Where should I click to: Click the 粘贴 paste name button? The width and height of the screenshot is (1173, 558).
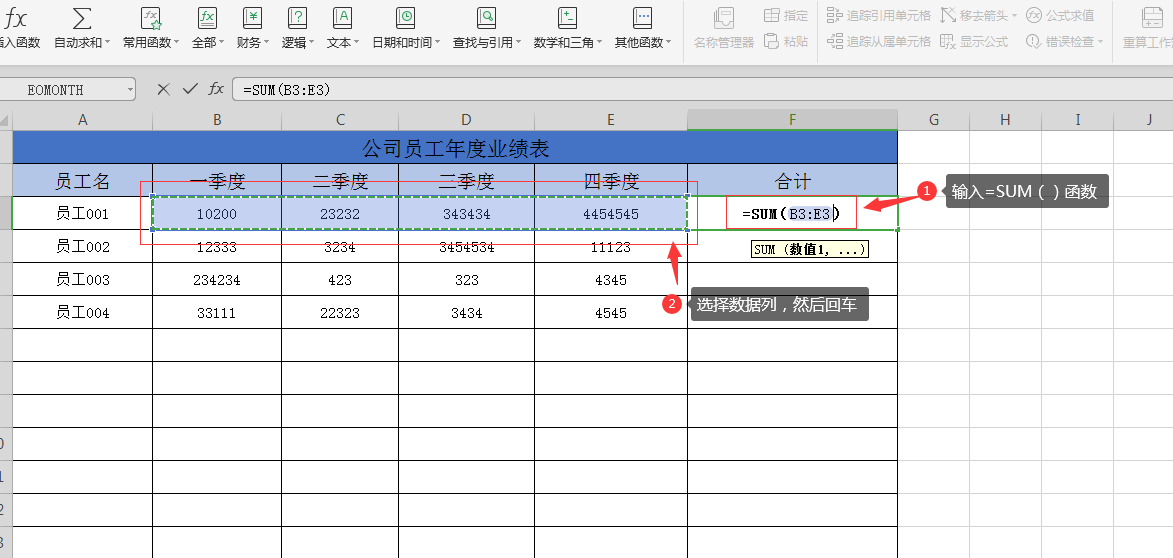pyautogui.click(x=785, y=42)
